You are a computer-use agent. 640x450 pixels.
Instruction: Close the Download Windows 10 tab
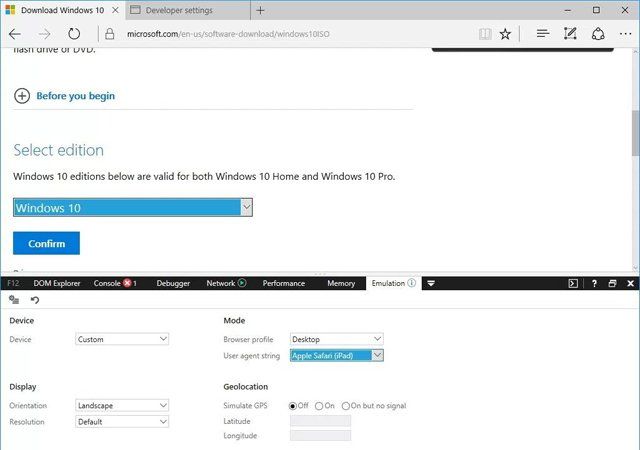coord(116,10)
